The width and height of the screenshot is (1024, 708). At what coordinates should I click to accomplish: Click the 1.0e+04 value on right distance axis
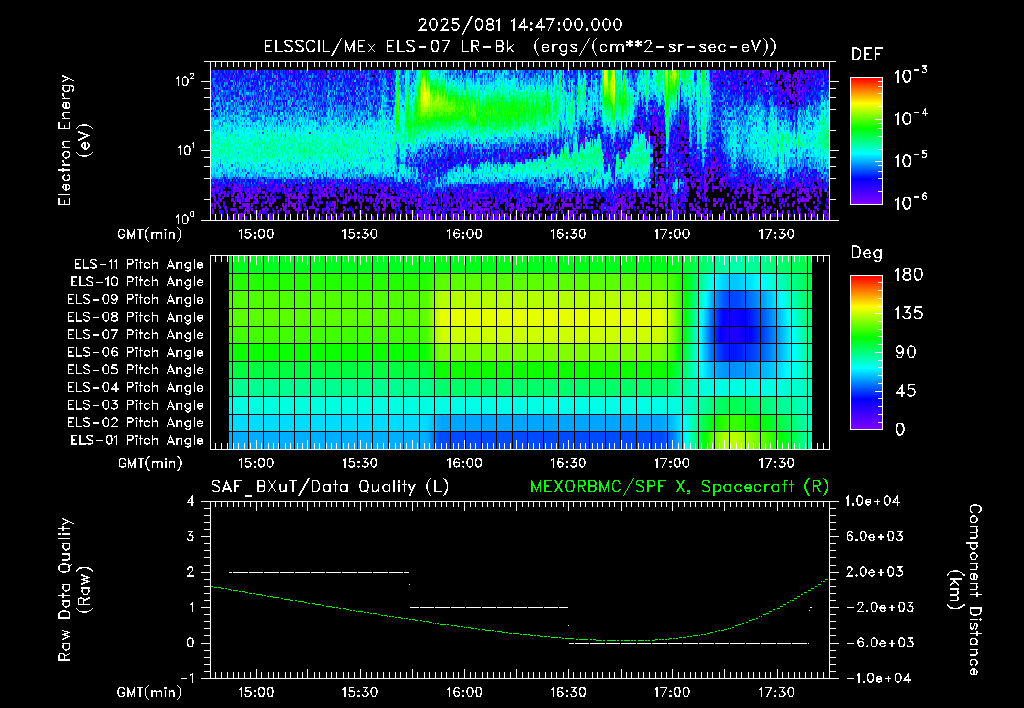[x=872, y=502]
